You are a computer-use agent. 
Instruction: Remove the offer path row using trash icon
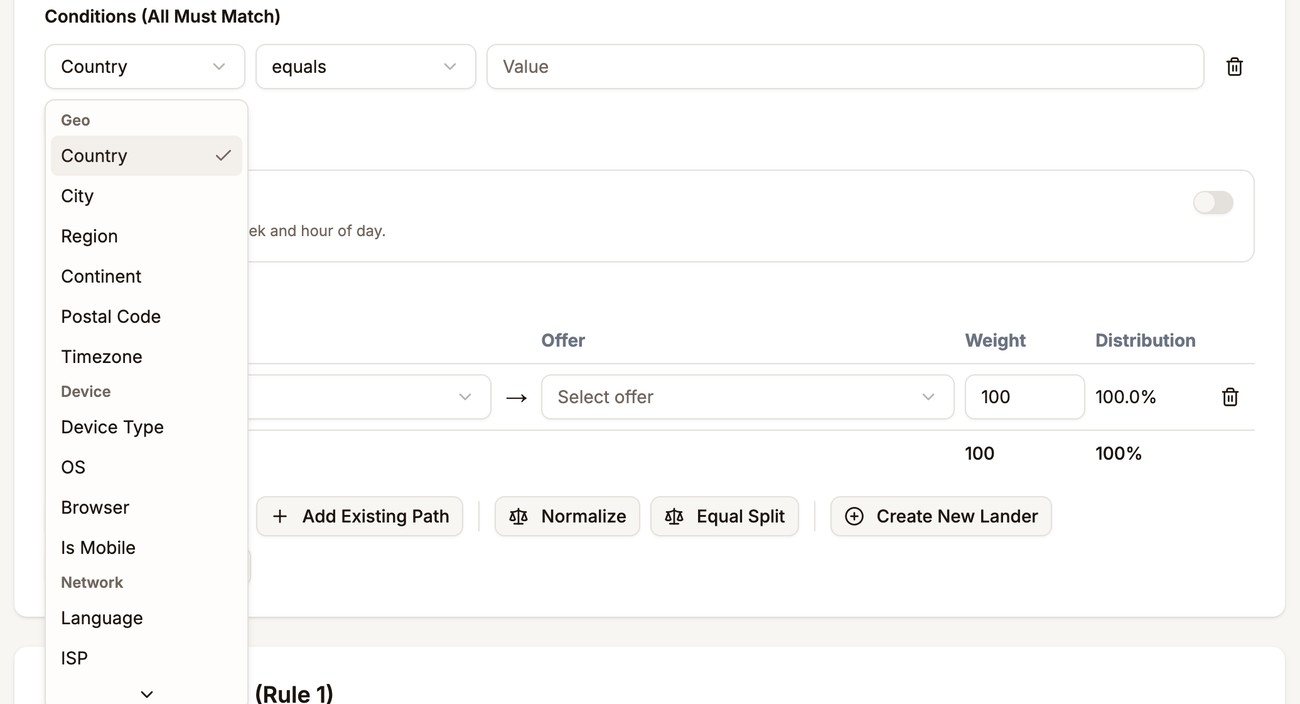coord(1230,397)
